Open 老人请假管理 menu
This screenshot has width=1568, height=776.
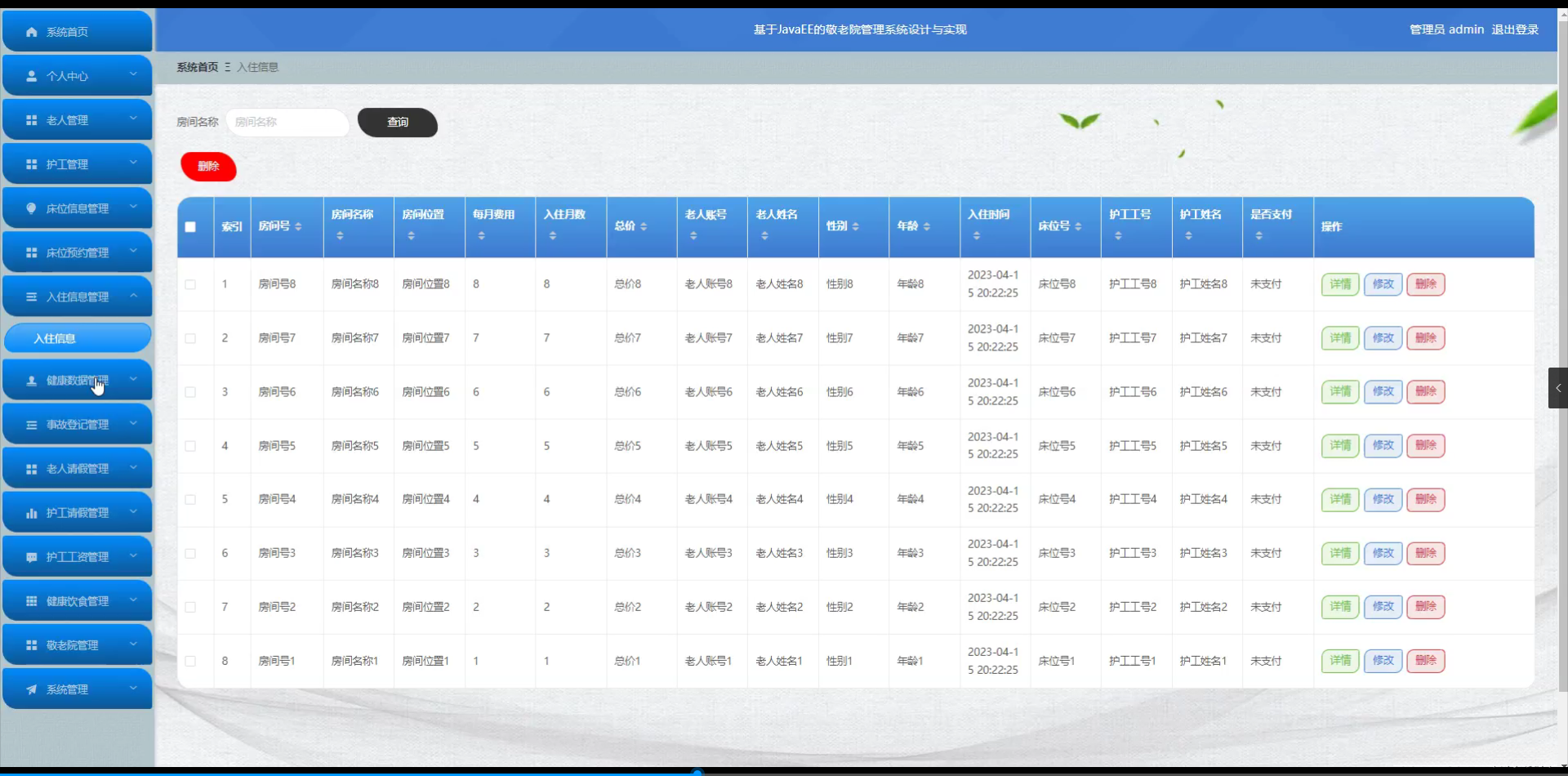pyautogui.click(x=78, y=469)
